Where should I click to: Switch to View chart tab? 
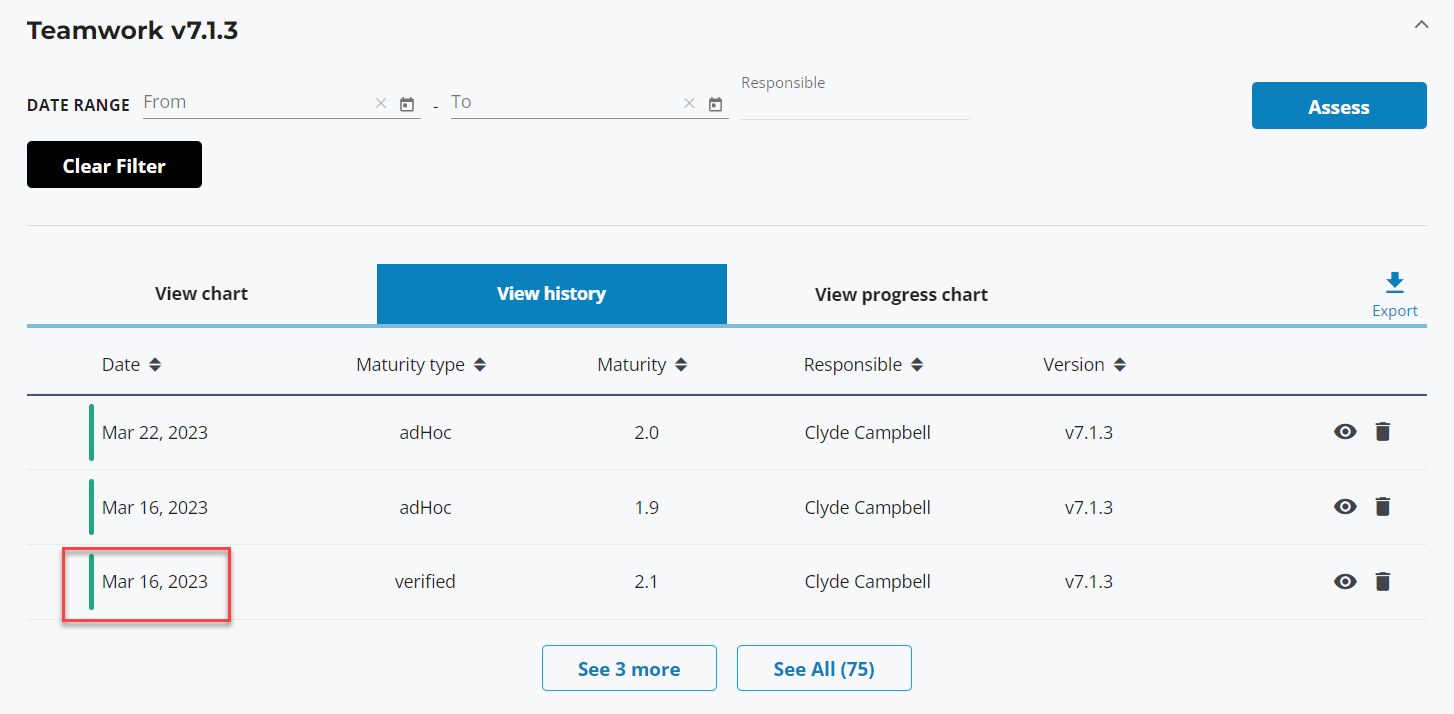click(201, 294)
